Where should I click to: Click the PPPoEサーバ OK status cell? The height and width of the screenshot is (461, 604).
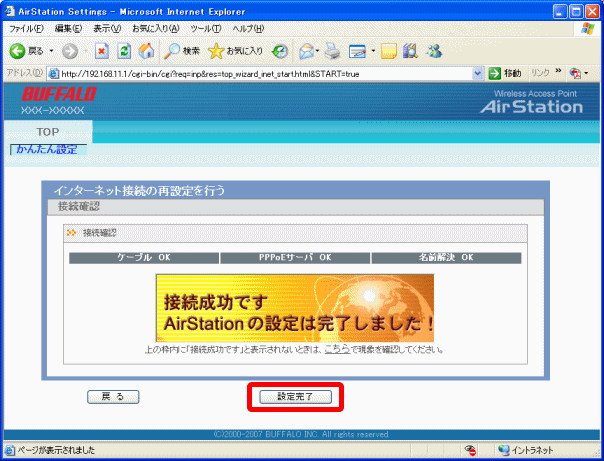point(295,258)
